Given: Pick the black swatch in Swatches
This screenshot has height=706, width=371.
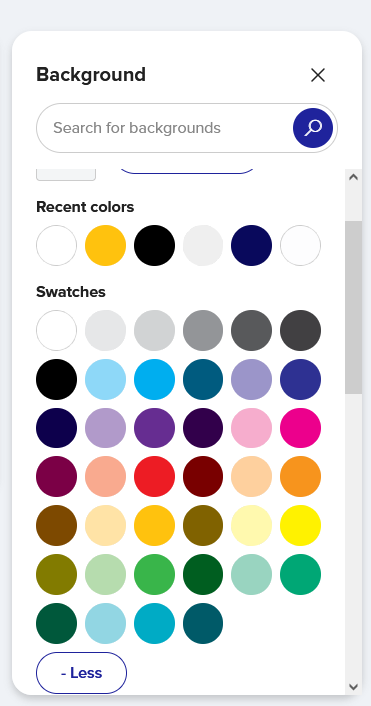Looking at the screenshot, I should (56, 379).
